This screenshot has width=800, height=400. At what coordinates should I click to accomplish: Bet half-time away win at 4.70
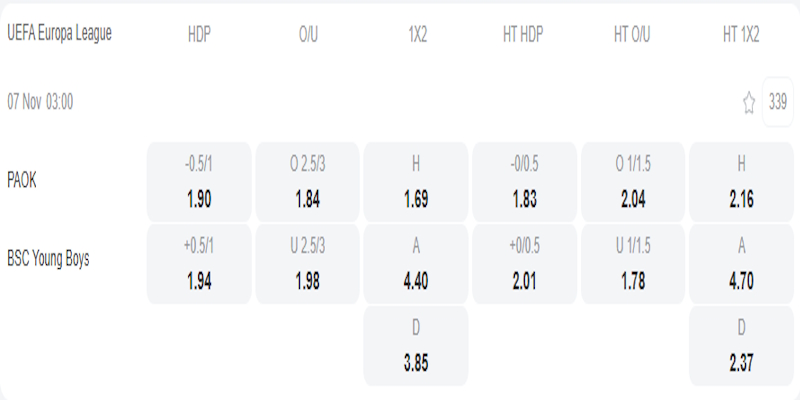point(741,264)
